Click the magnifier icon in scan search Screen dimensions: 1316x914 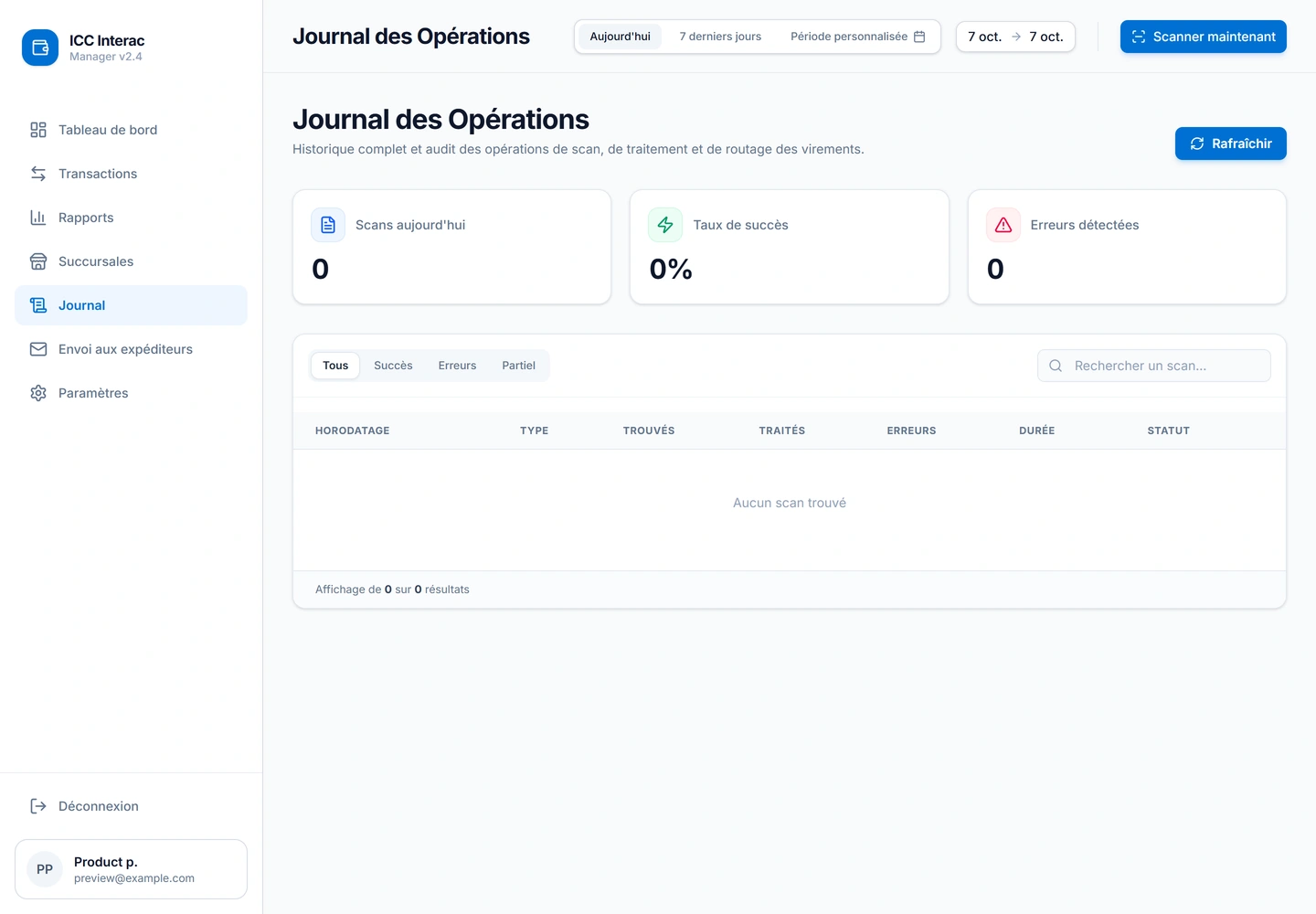pos(1056,366)
